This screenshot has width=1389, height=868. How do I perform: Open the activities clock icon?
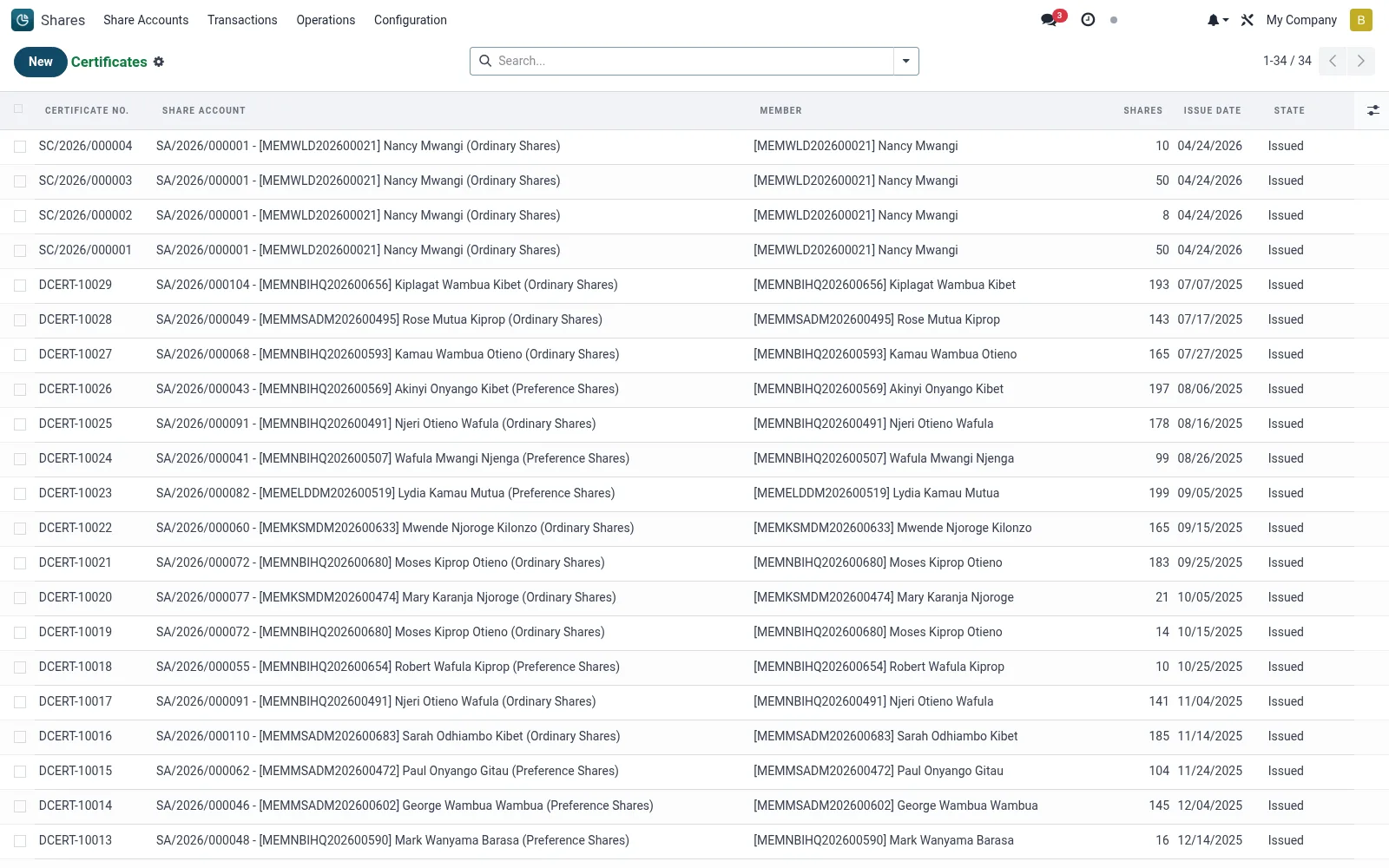coord(1088,20)
